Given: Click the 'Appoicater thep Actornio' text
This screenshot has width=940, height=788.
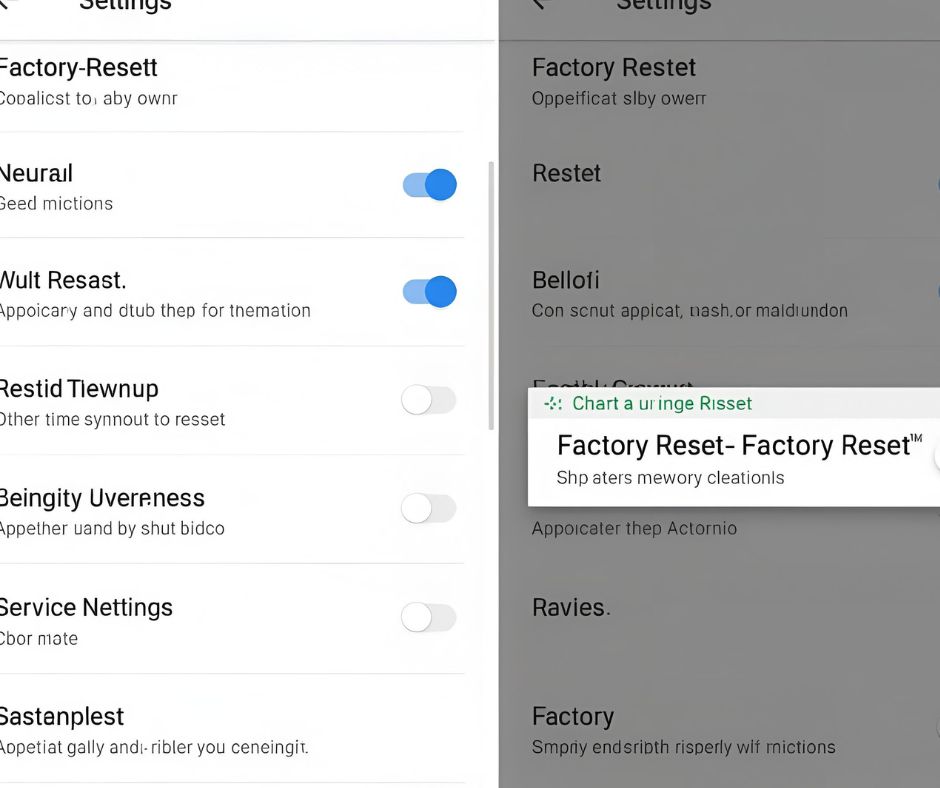Looking at the screenshot, I should pos(634,528).
